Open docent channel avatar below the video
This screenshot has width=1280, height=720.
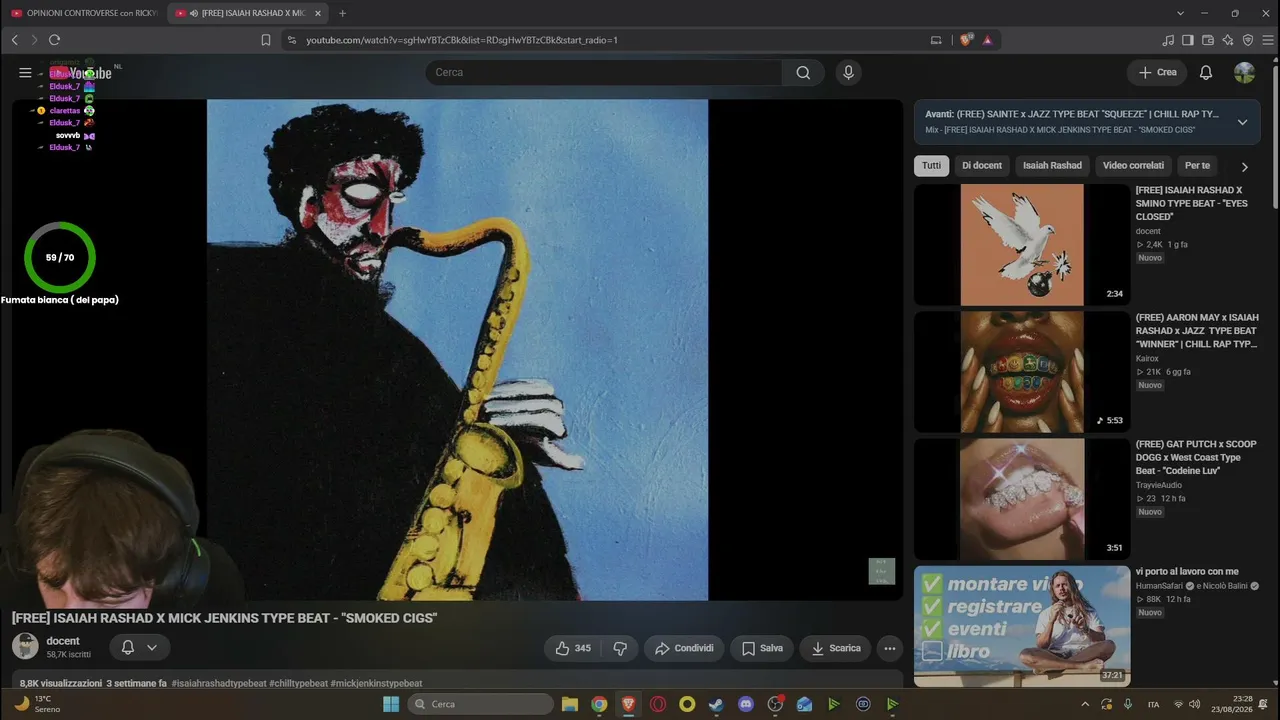(25, 646)
